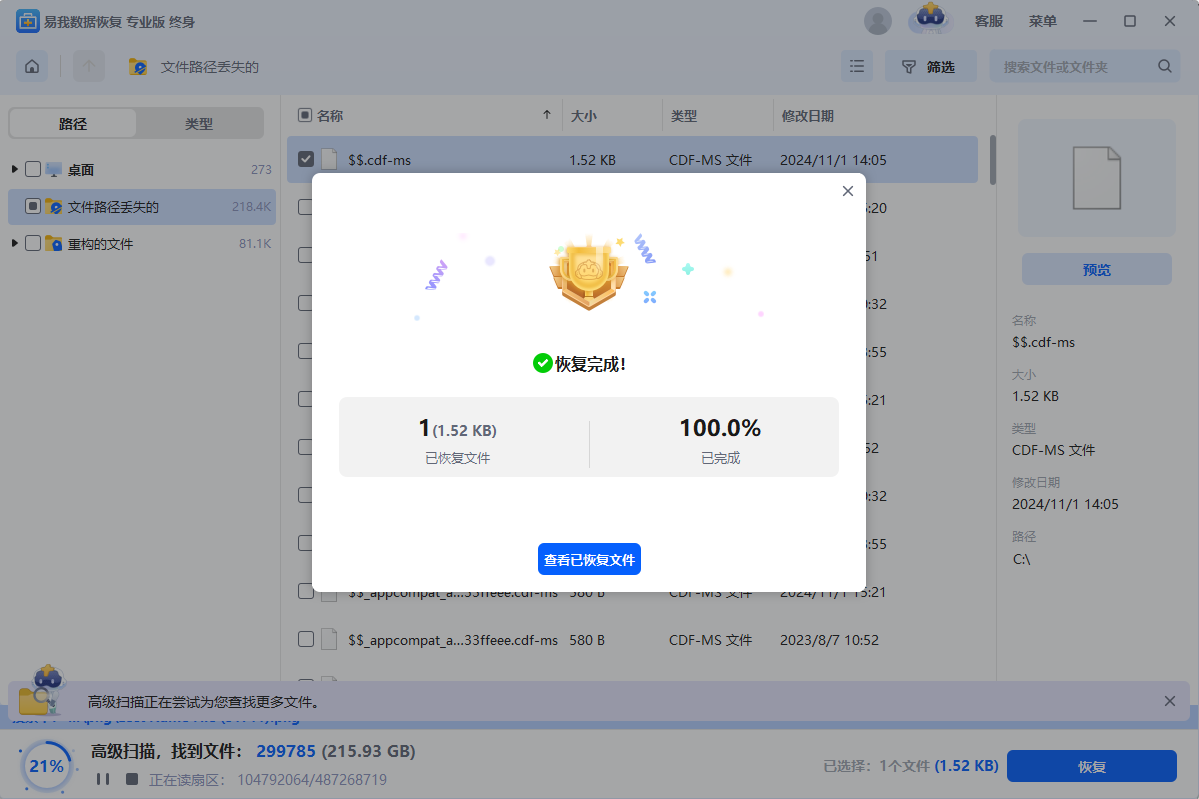Dismiss the advanced scan notification banner
This screenshot has height=799, width=1199.
(x=1170, y=701)
